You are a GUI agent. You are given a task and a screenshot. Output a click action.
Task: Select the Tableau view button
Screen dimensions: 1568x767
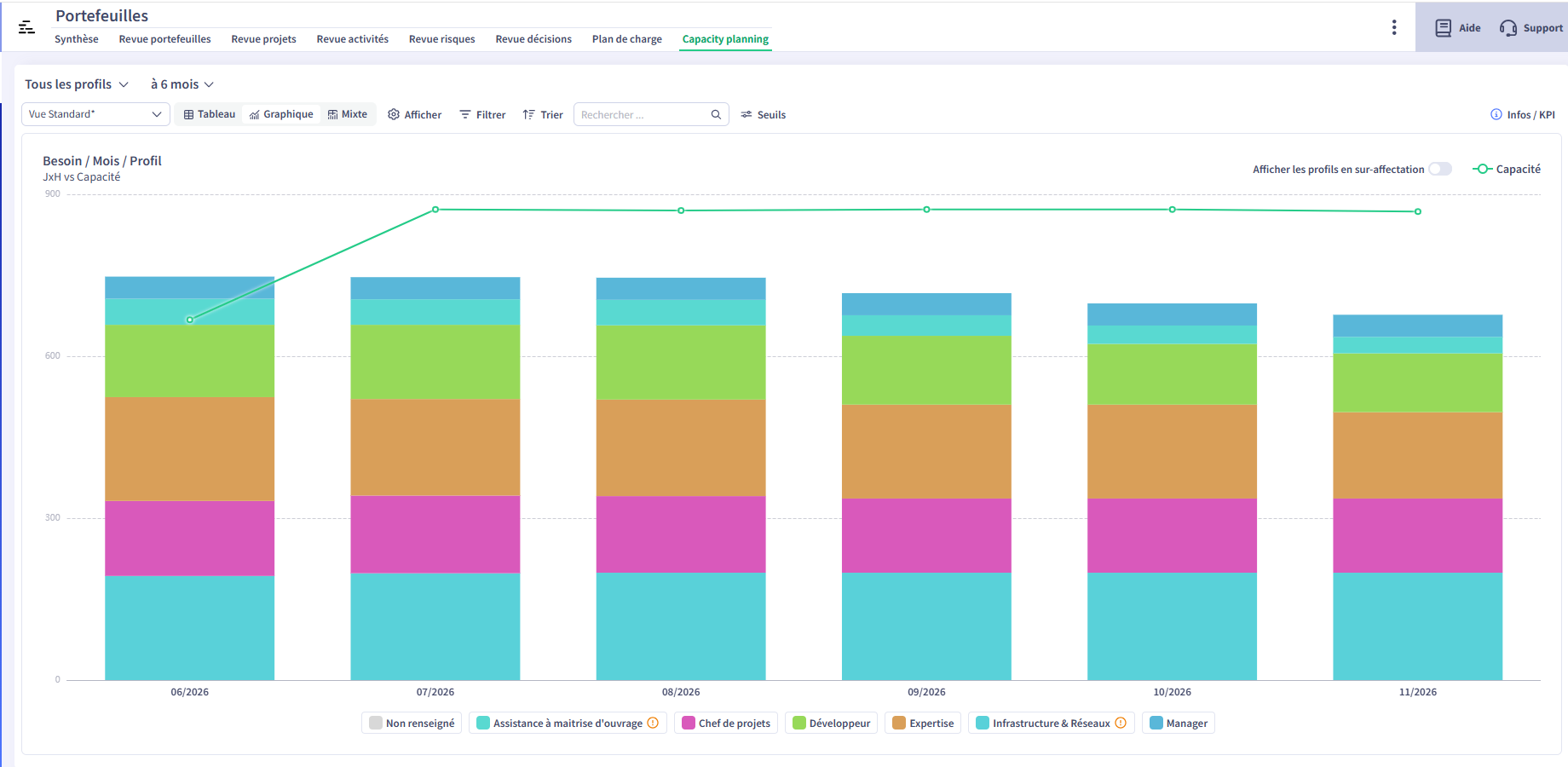(x=210, y=114)
